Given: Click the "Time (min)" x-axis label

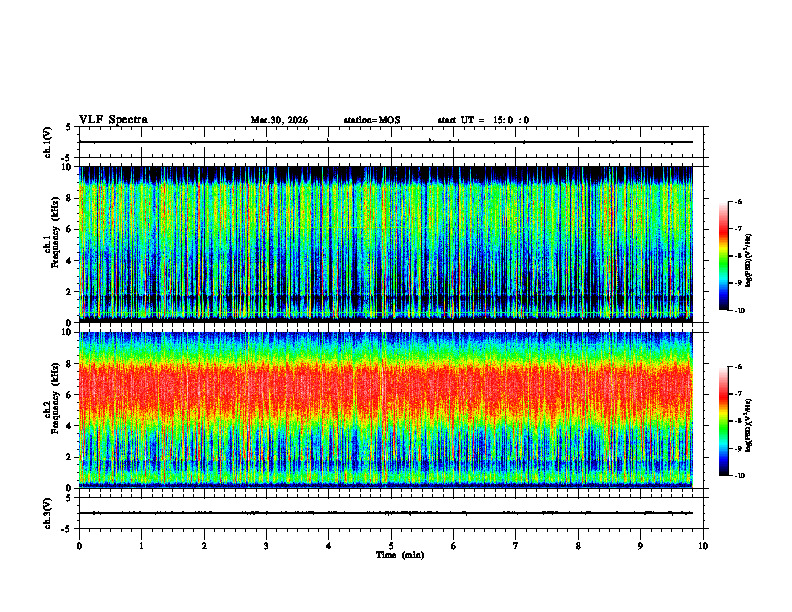Looking at the screenshot, I should pos(400,555).
